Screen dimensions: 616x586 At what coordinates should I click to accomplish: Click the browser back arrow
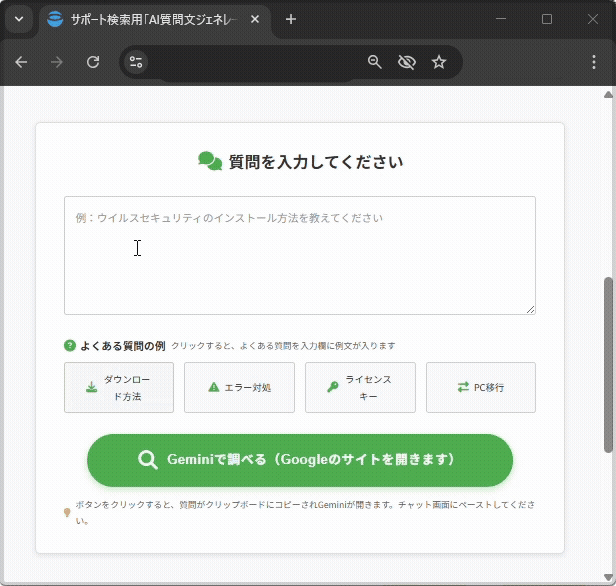pyautogui.click(x=21, y=62)
